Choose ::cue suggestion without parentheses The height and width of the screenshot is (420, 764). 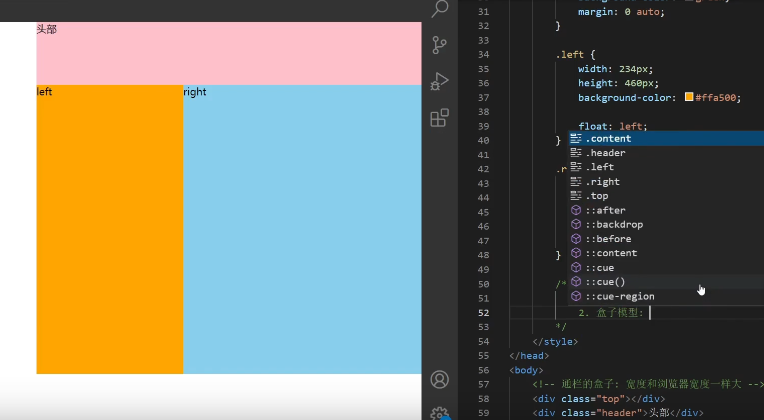coord(667,267)
